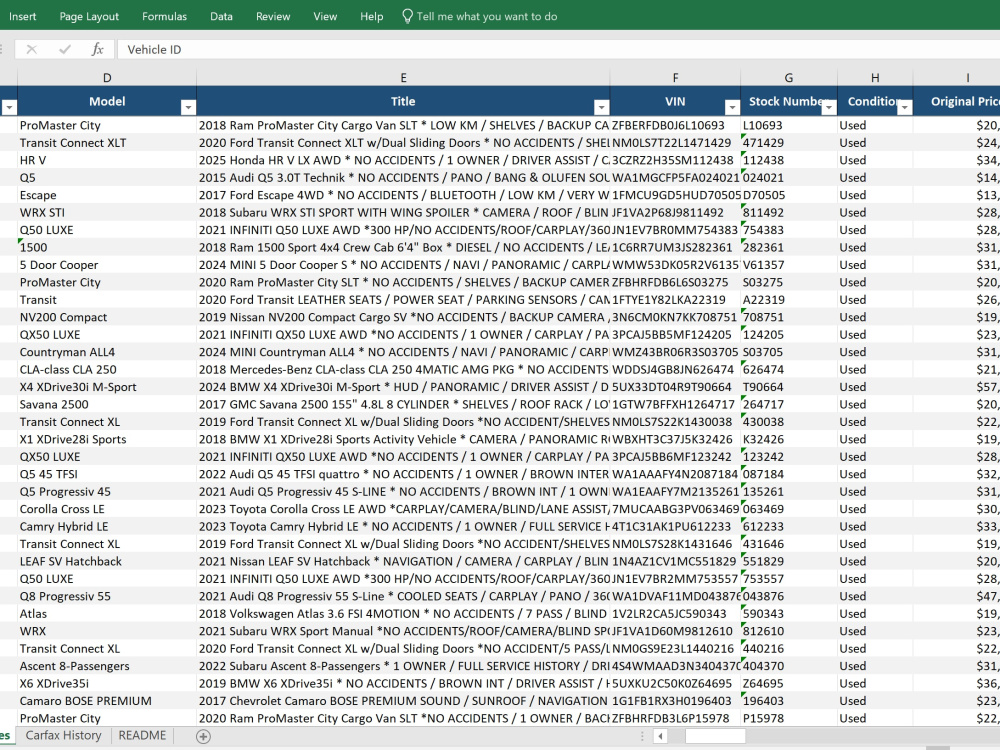Select column F header
Image resolution: width=1000 pixels, height=750 pixels.
pyautogui.click(x=675, y=78)
